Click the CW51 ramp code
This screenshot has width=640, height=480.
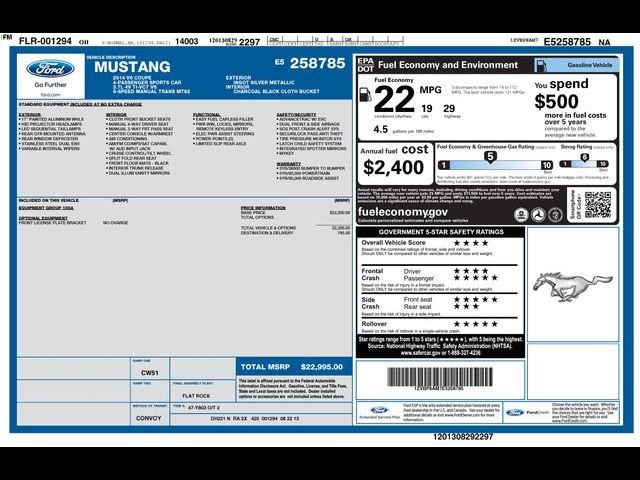[x=149, y=373]
